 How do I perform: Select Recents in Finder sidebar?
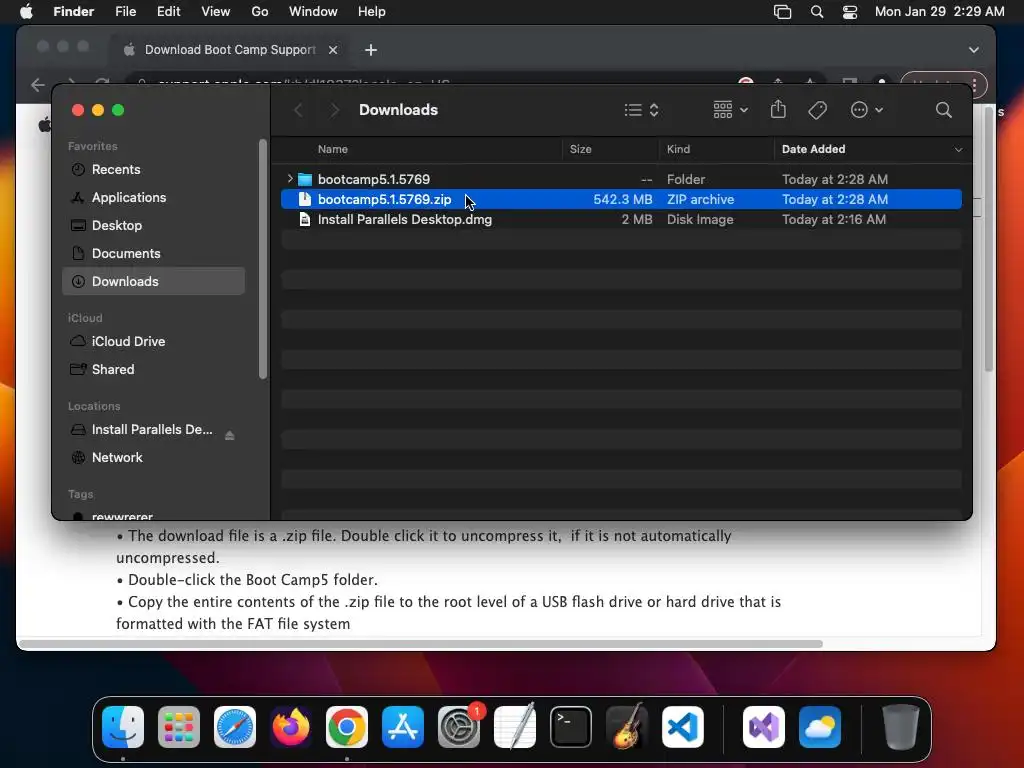point(153,169)
